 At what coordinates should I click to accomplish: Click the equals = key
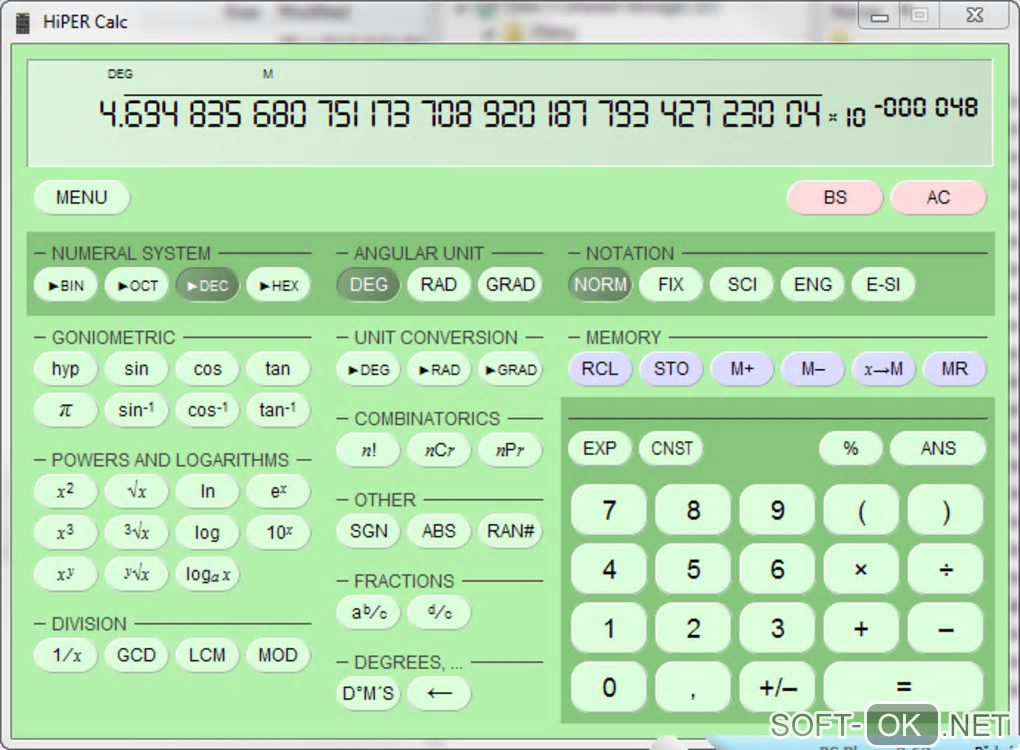point(904,687)
